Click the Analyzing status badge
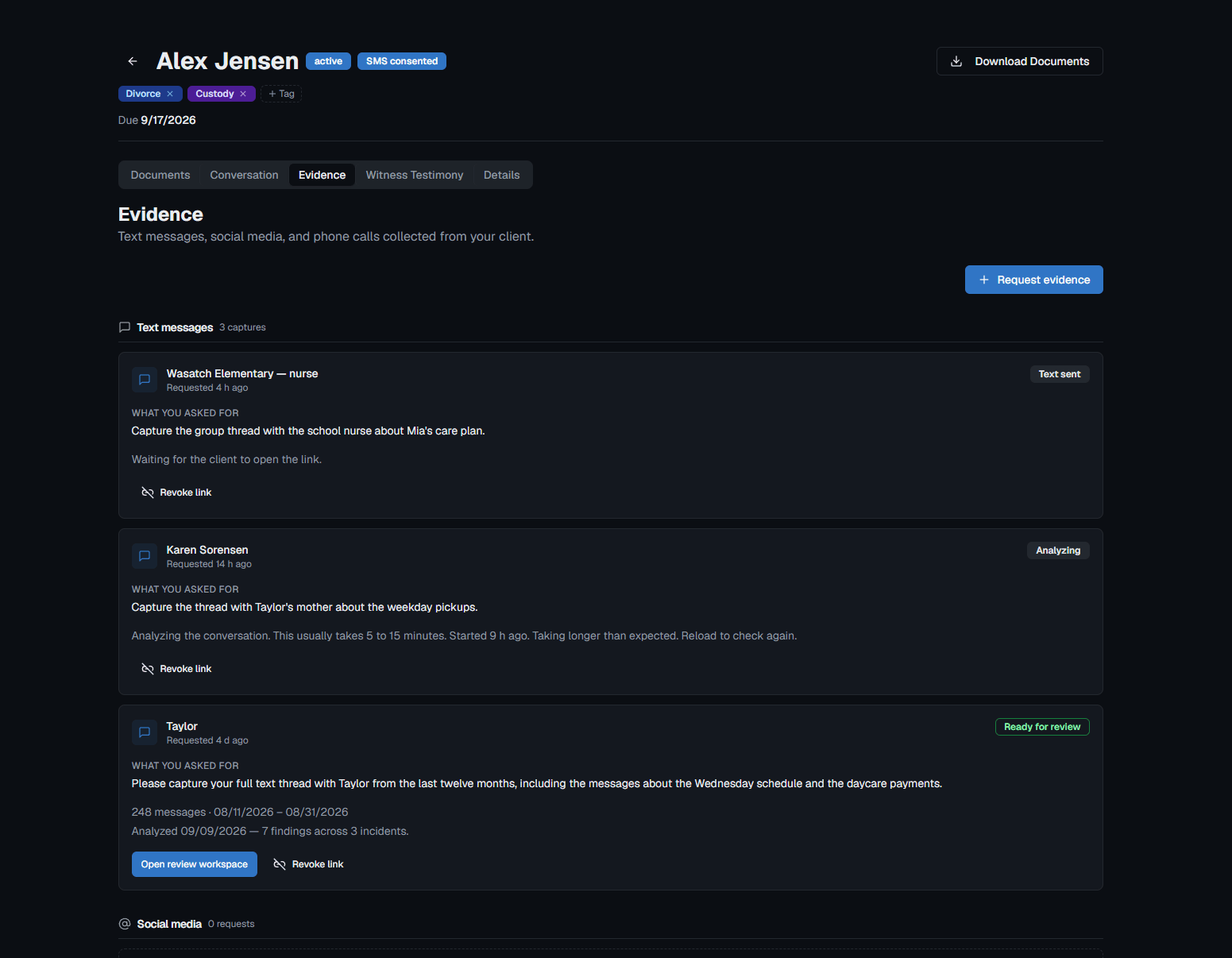 pos(1058,550)
